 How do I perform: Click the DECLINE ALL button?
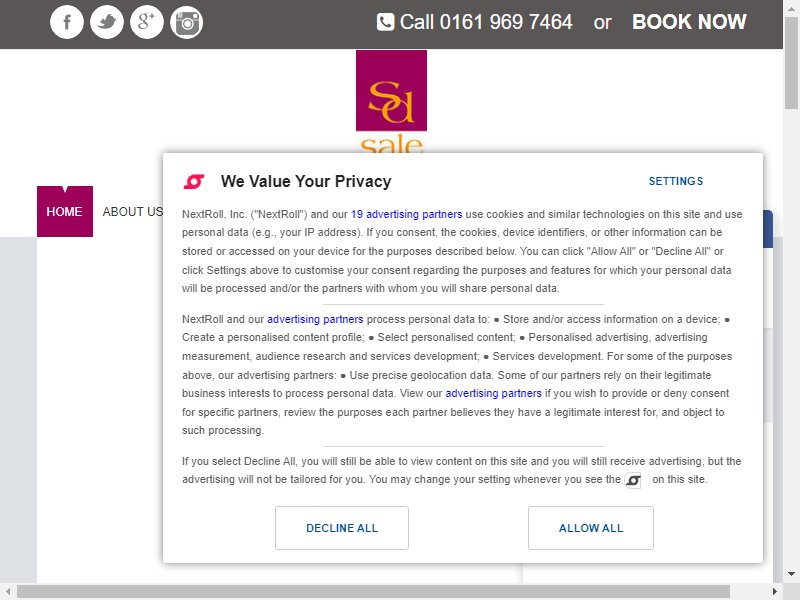(342, 528)
